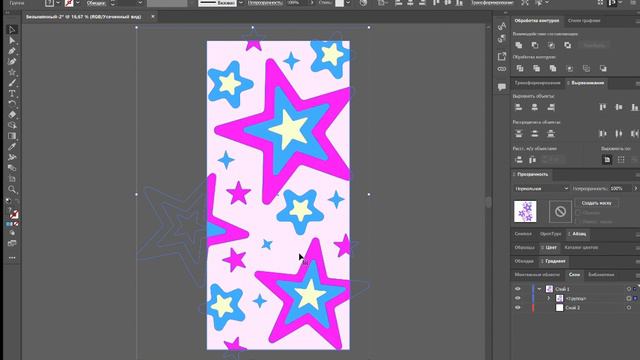
Task: Click the Unite shape mode icon
Action: tap(519, 45)
